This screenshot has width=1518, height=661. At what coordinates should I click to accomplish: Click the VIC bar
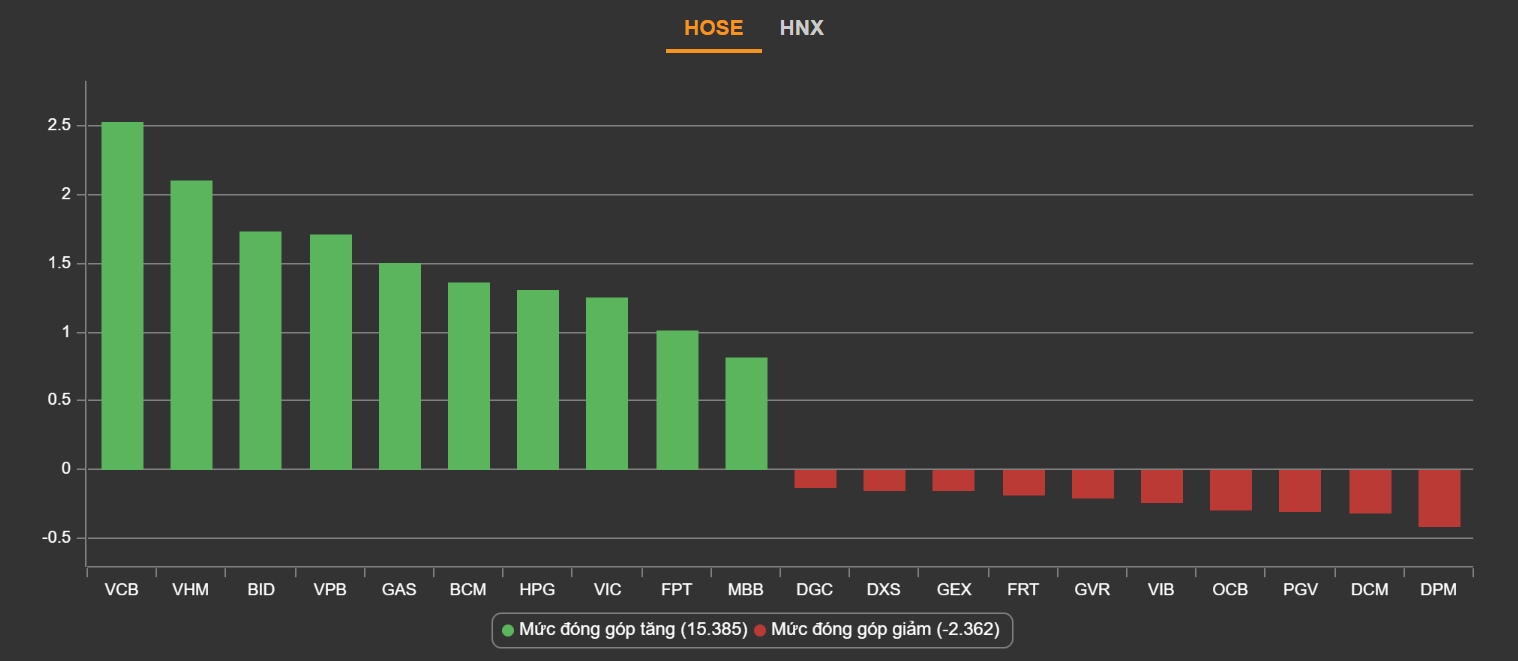(x=607, y=383)
